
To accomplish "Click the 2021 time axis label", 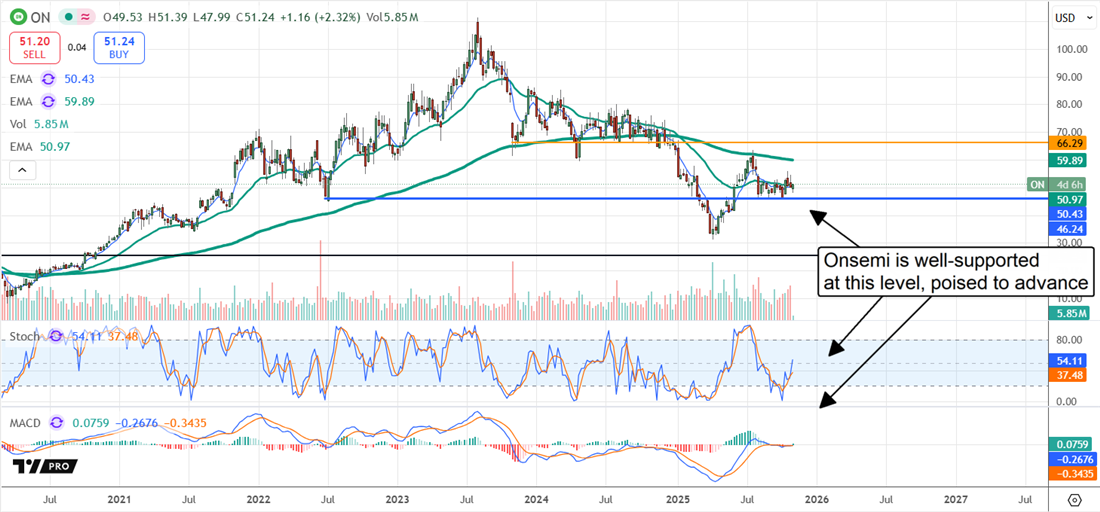I will [x=119, y=499].
